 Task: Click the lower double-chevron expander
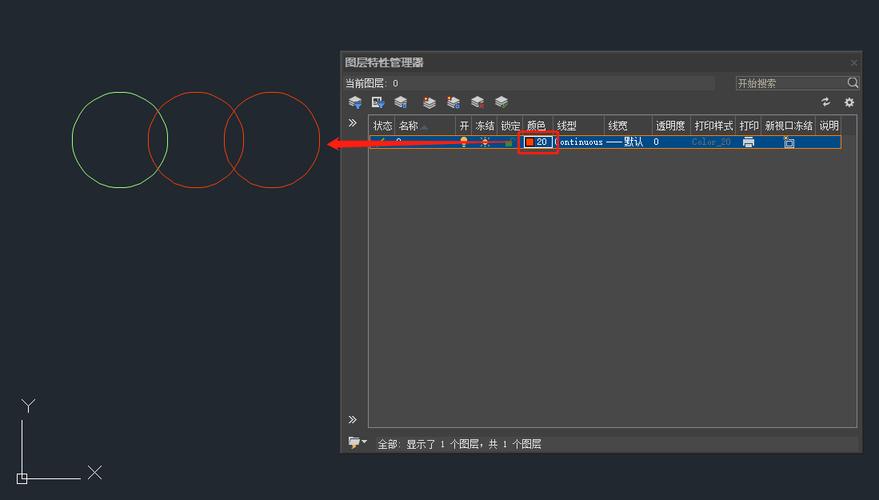pos(352,420)
